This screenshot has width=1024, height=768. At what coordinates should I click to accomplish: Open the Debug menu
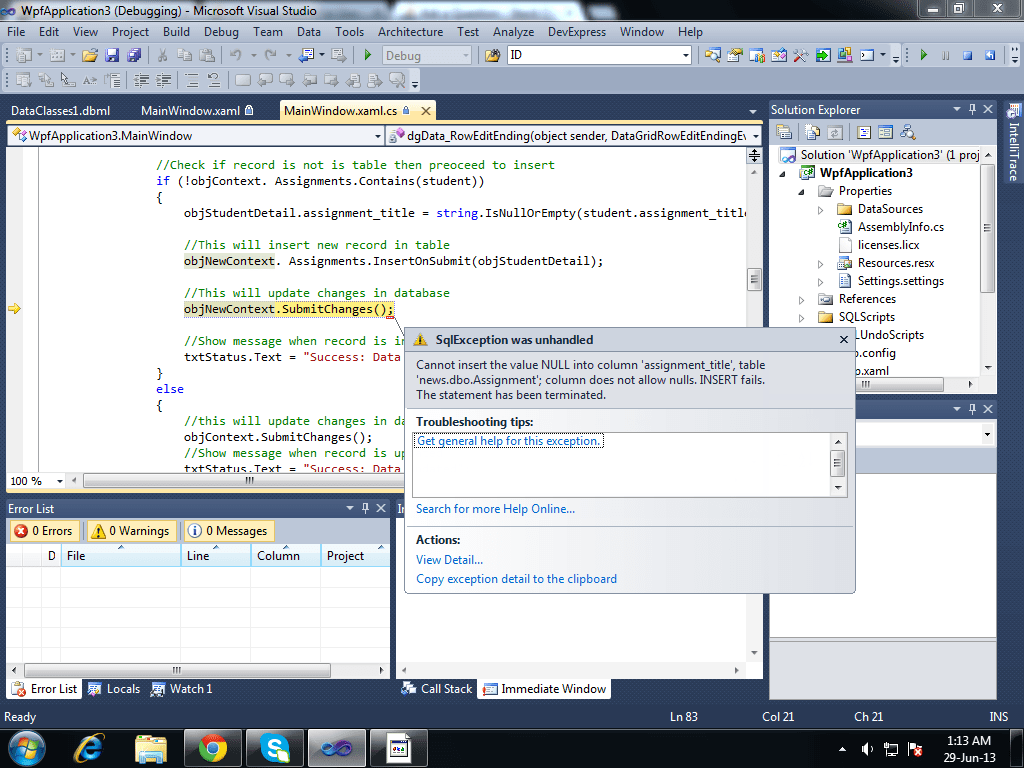(221, 31)
